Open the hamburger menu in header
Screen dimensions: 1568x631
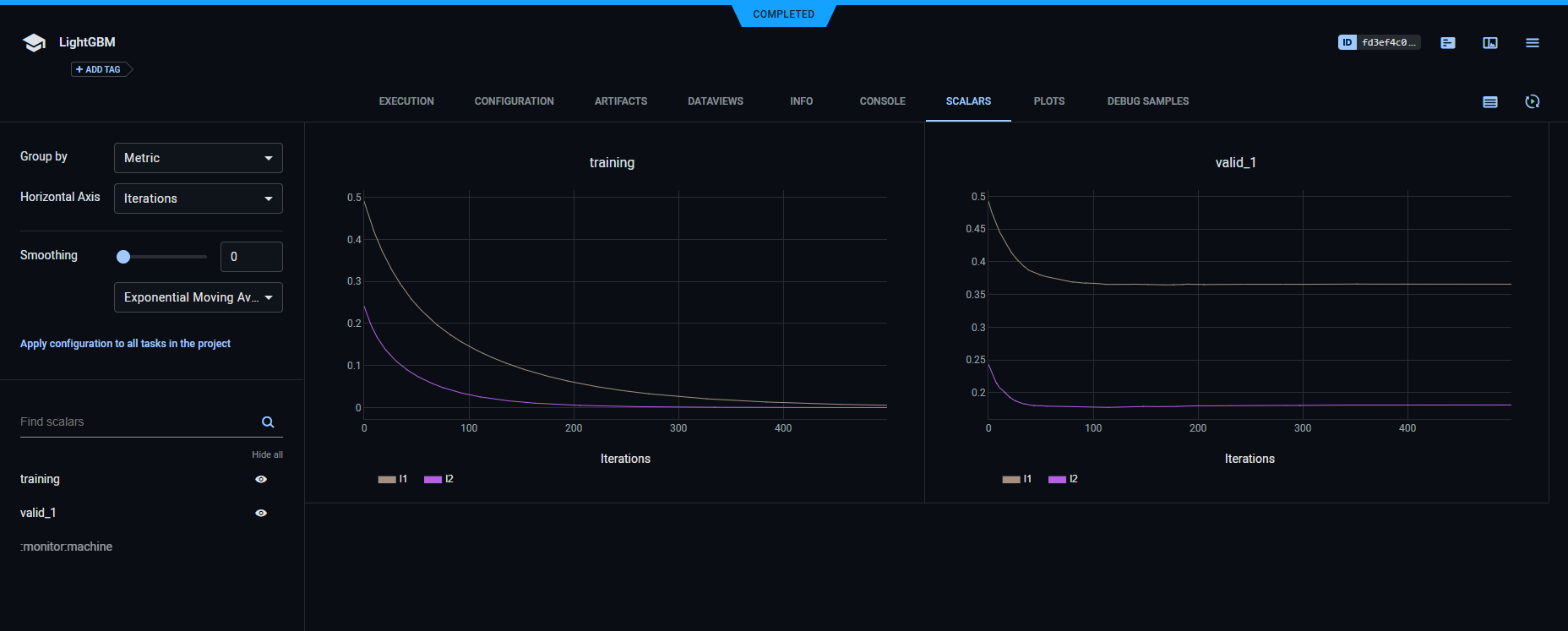1532,43
